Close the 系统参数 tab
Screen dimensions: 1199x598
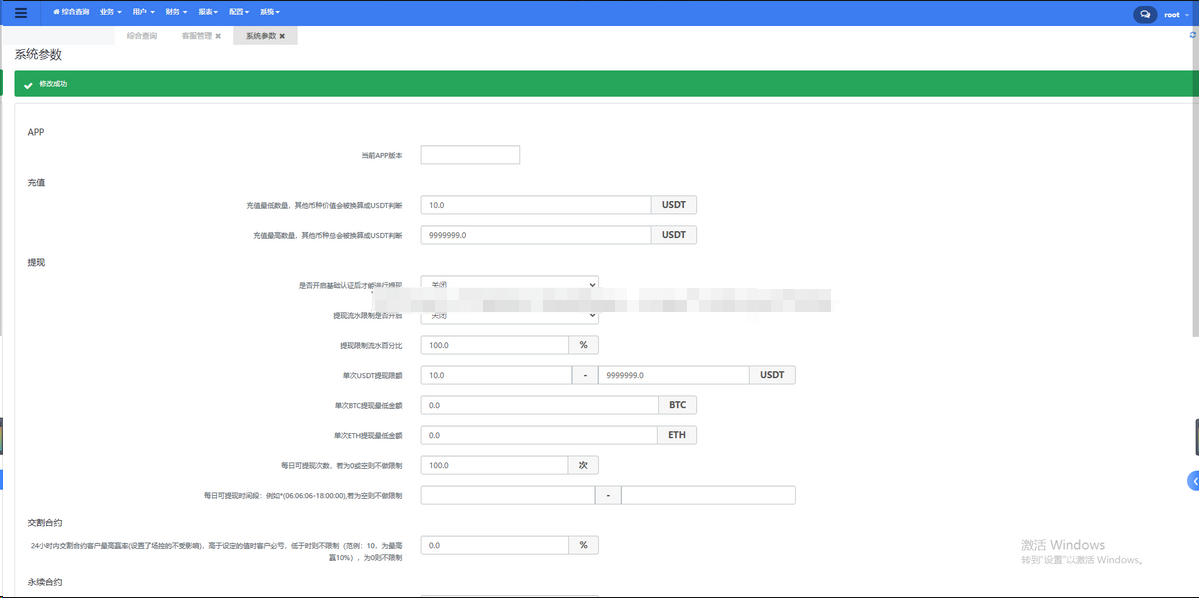[282, 36]
